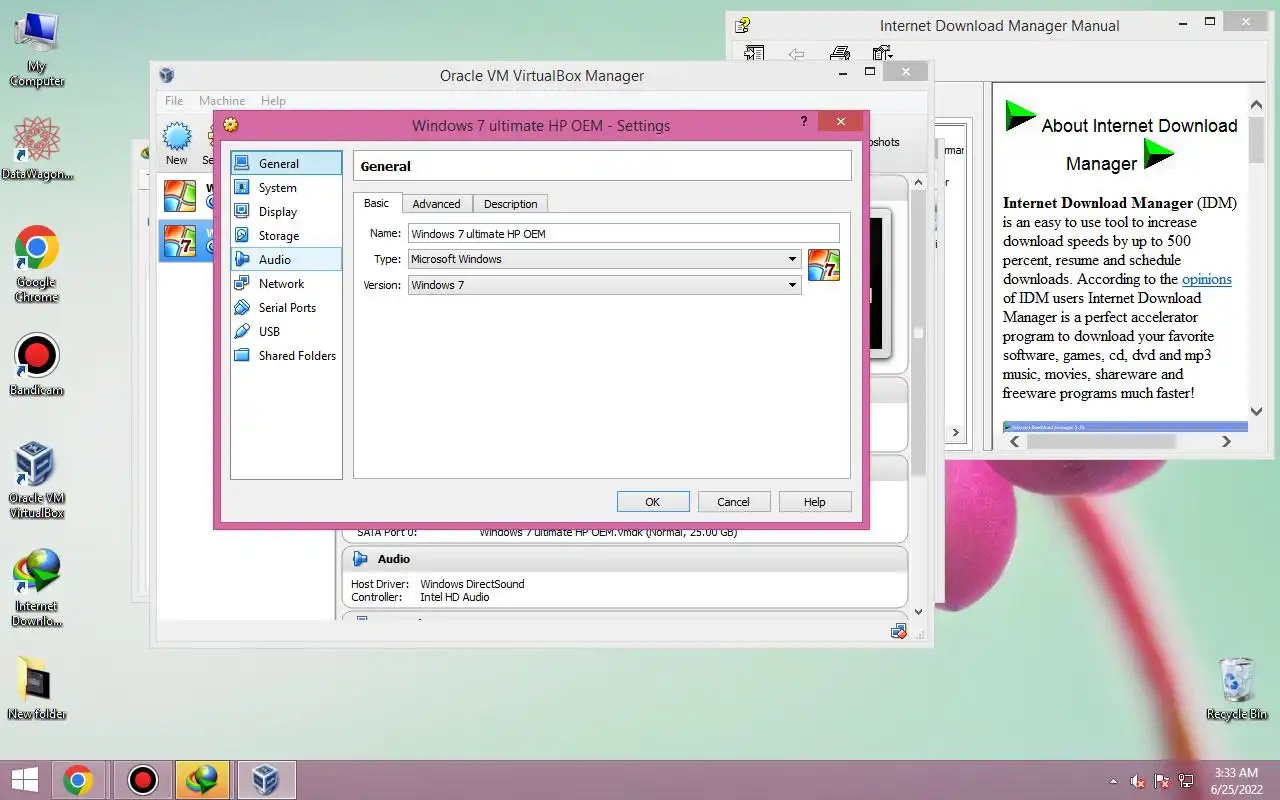The height and width of the screenshot is (800, 1280).
Task: Click VirtualBox icon in taskbar
Action: point(265,780)
